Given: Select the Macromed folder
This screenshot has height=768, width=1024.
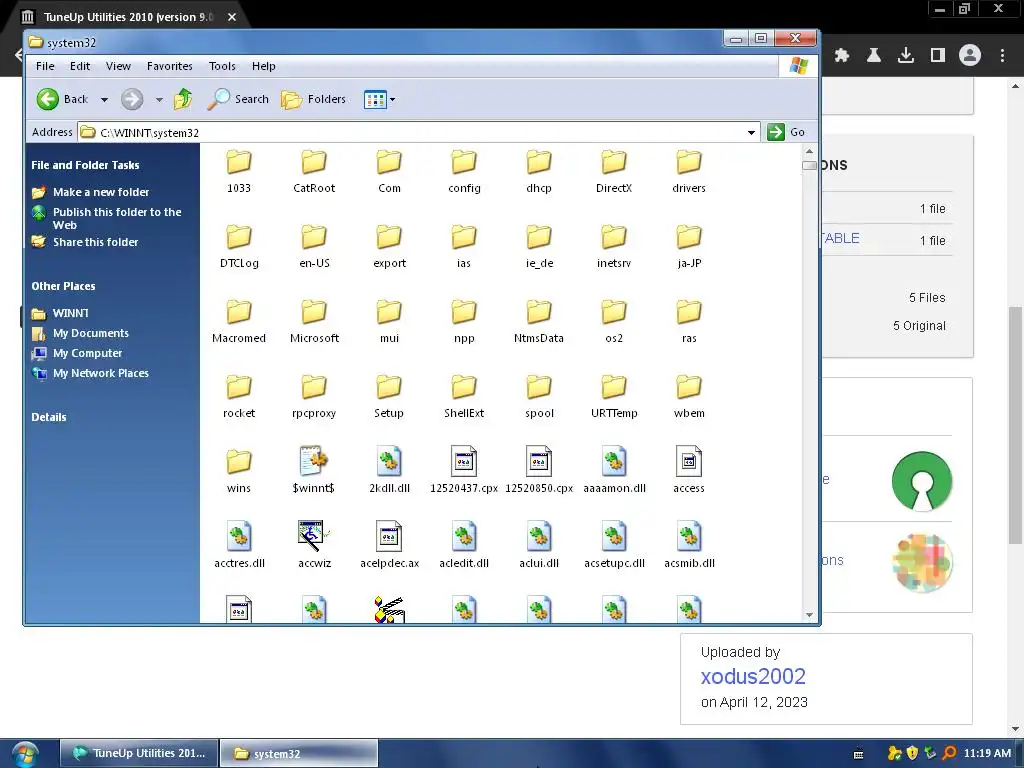Looking at the screenshot, I should [239, 323].
